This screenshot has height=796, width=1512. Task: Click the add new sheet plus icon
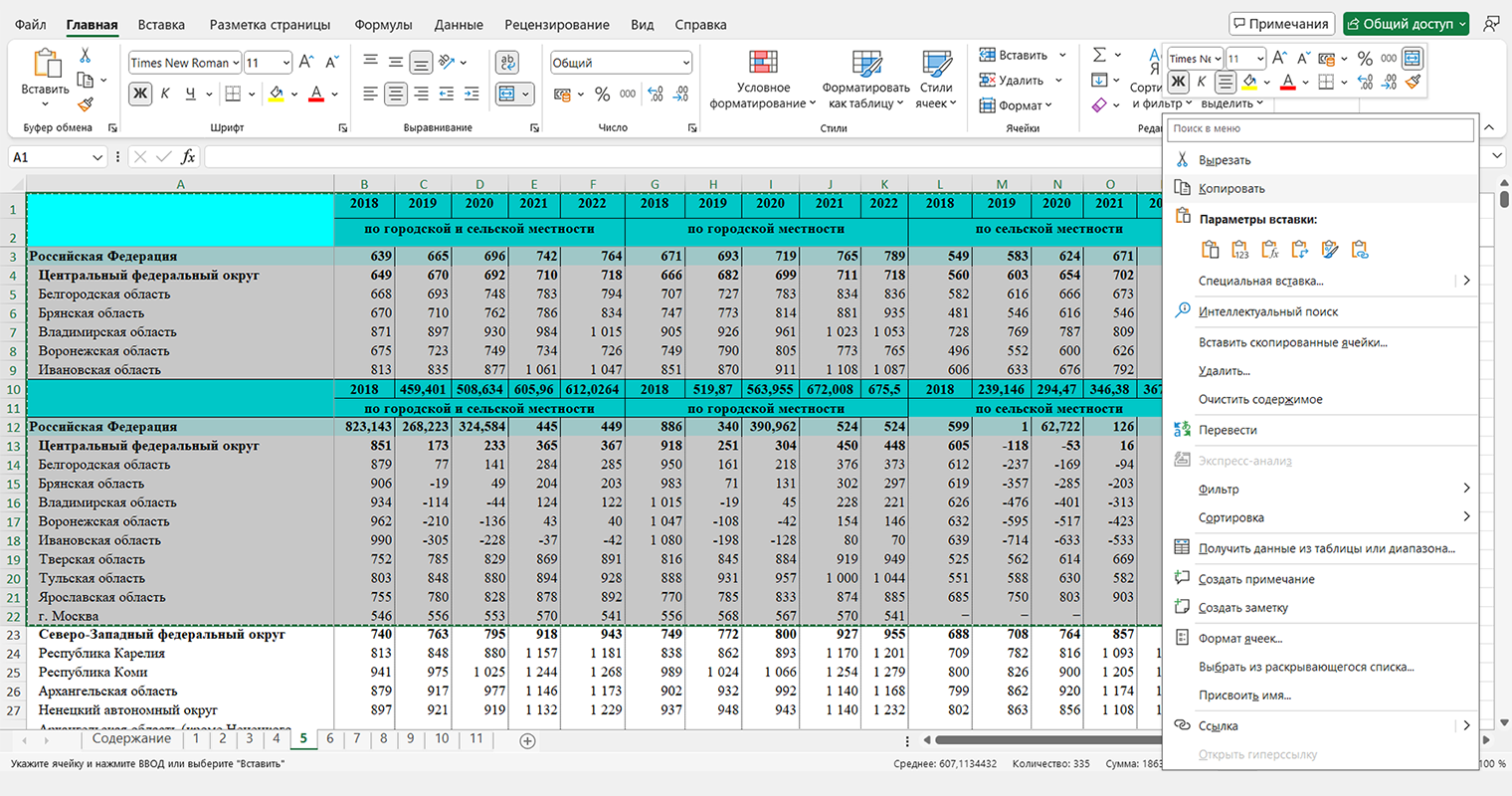528,740
